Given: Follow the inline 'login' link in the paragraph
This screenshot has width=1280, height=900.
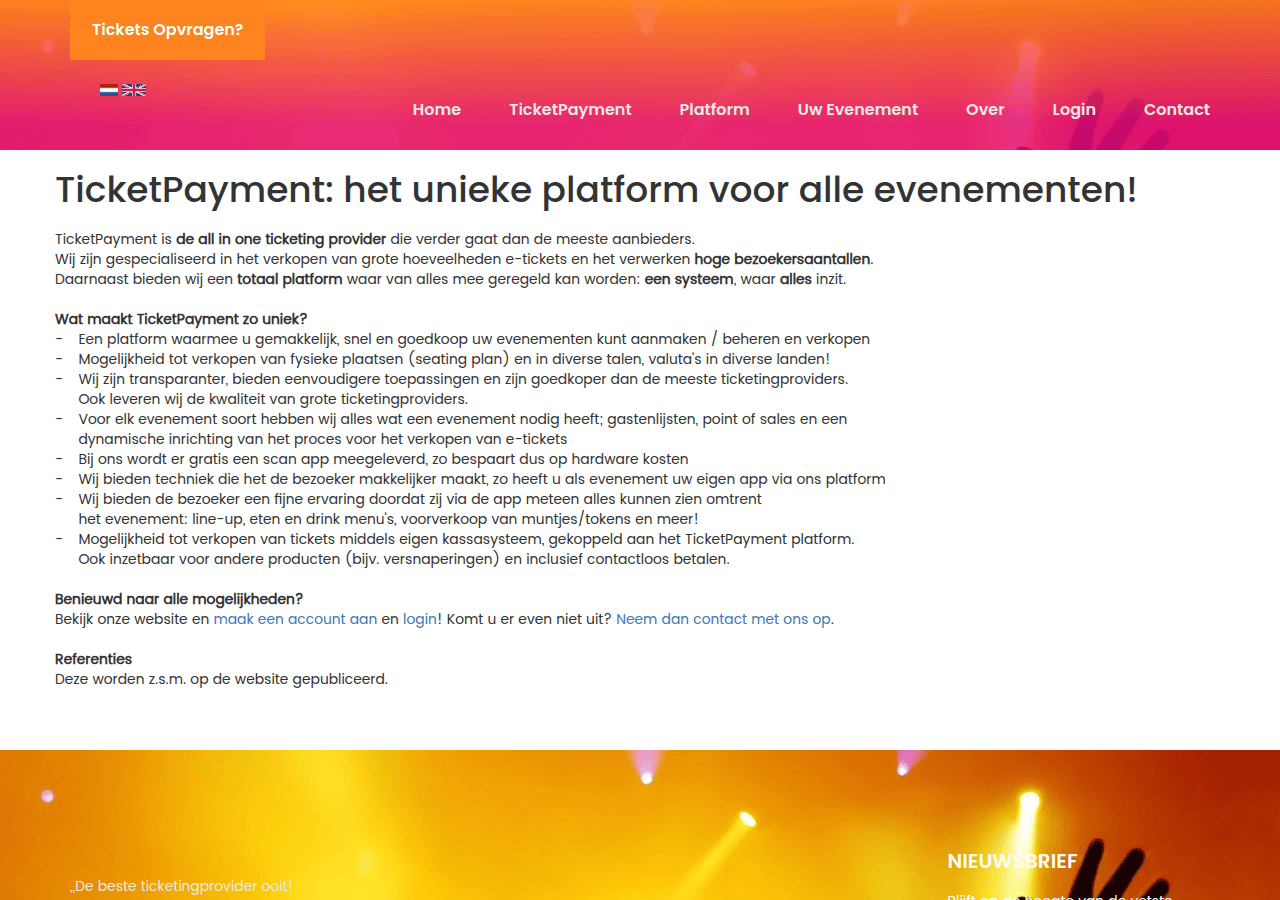Looking at the screenshot, I should (x=420, y=619).
